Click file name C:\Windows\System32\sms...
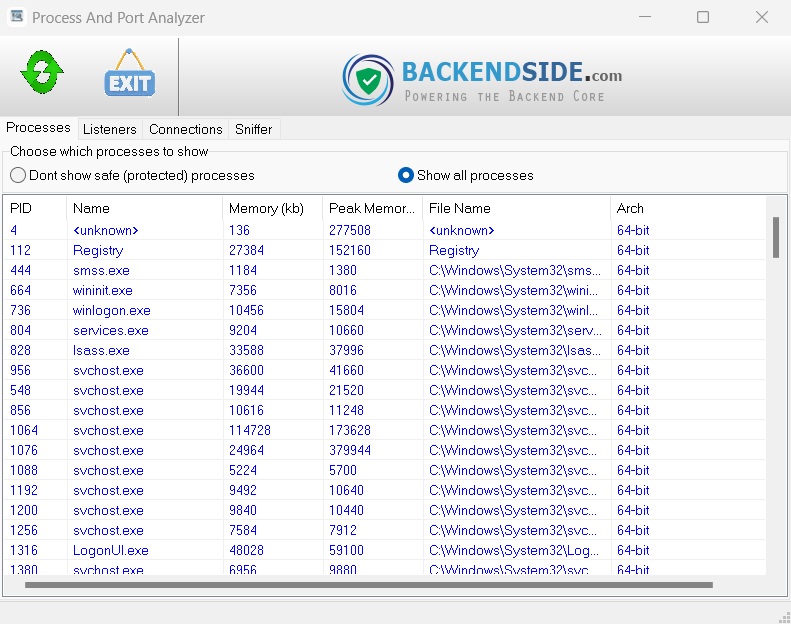Image resolution: width=791 pixels, height=624 pixels. (515, 270)
